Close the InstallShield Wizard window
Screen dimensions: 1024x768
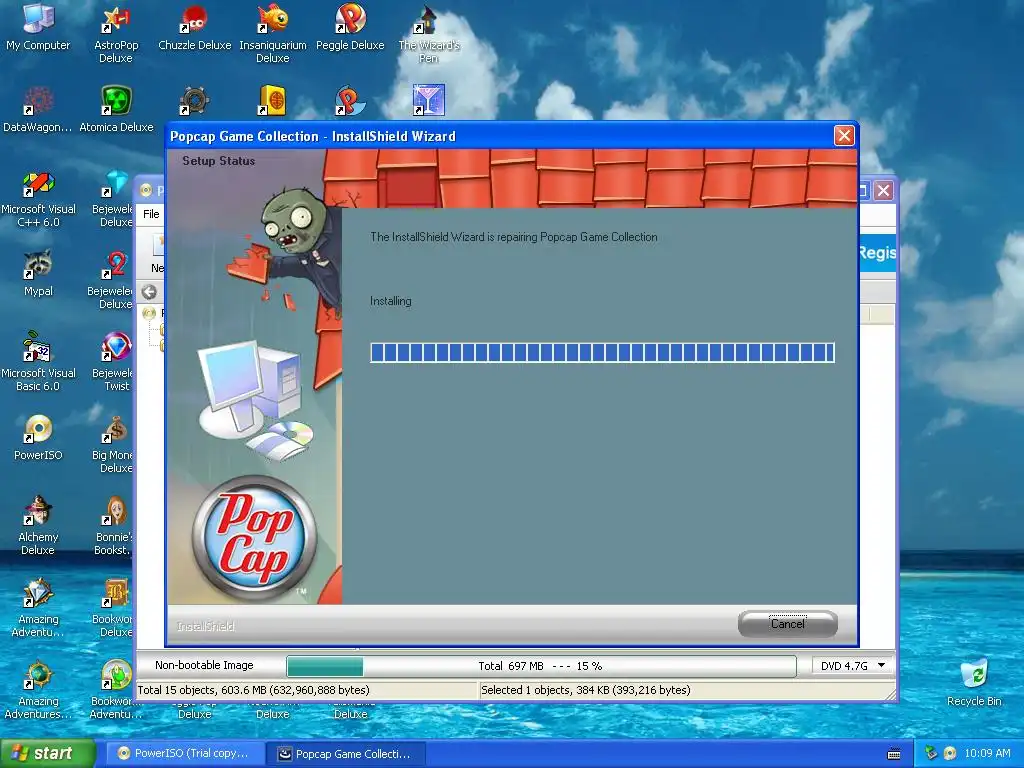tap(844, 135)
